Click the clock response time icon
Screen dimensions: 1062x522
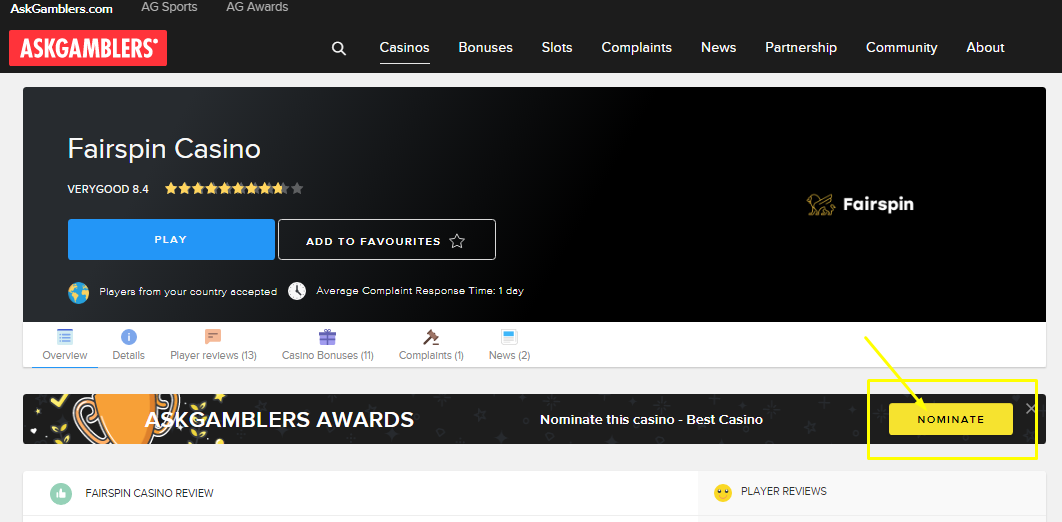pyautogui.click(x=297, y=291)
